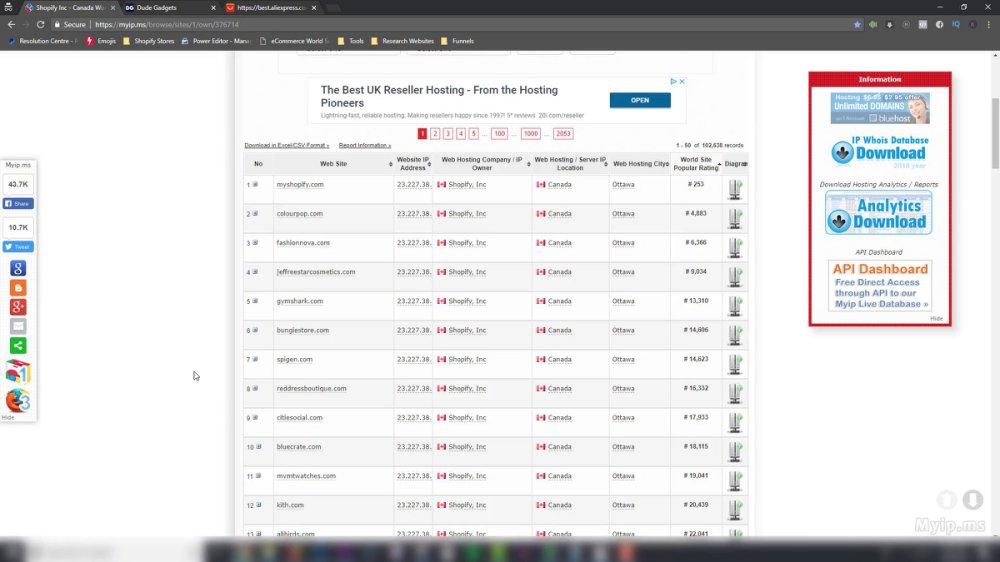Click Twitter Tweet button in sidebar
1000x562 pixels.
click(18, 247)
